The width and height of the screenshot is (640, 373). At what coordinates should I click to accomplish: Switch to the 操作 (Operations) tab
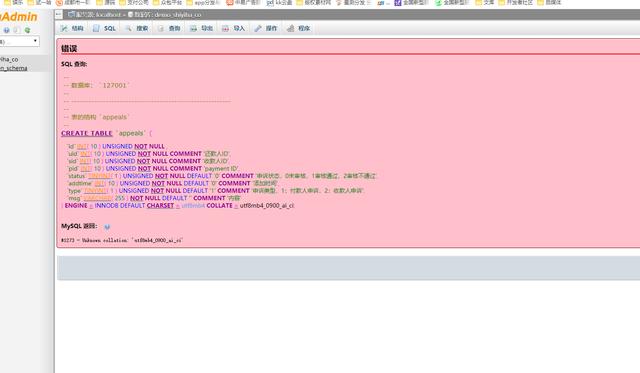tap(266, 29)
